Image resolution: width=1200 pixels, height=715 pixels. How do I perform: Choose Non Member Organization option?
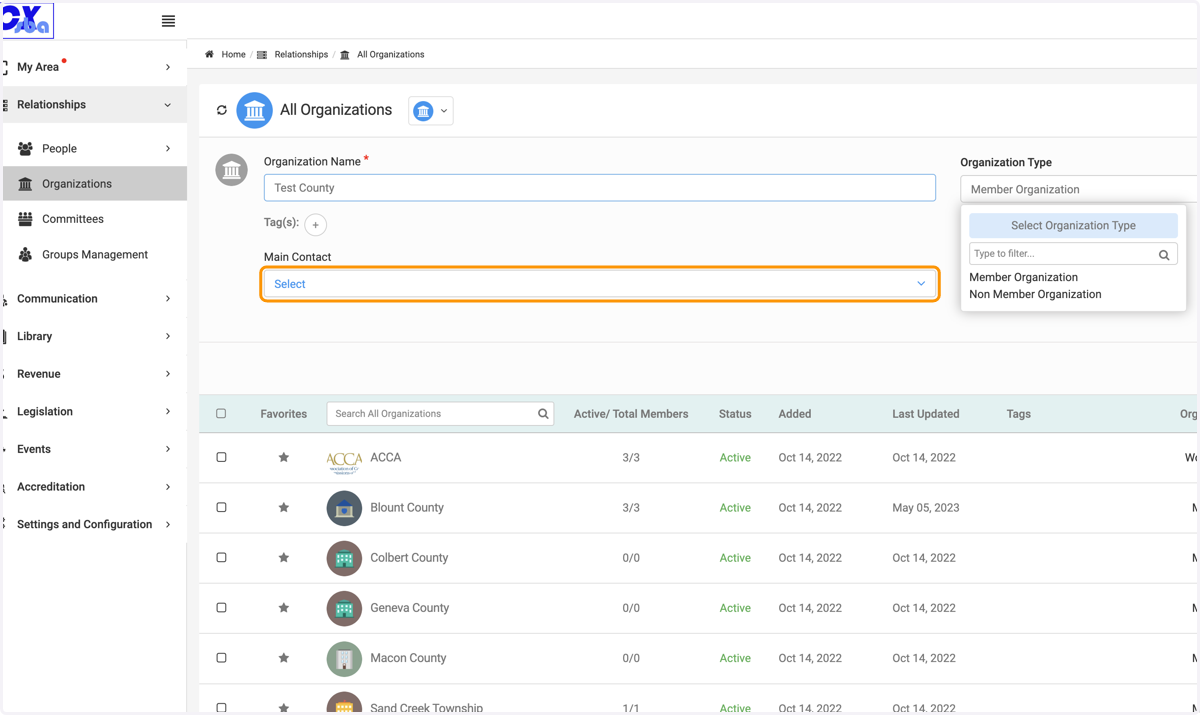(x=1035, y=295)
